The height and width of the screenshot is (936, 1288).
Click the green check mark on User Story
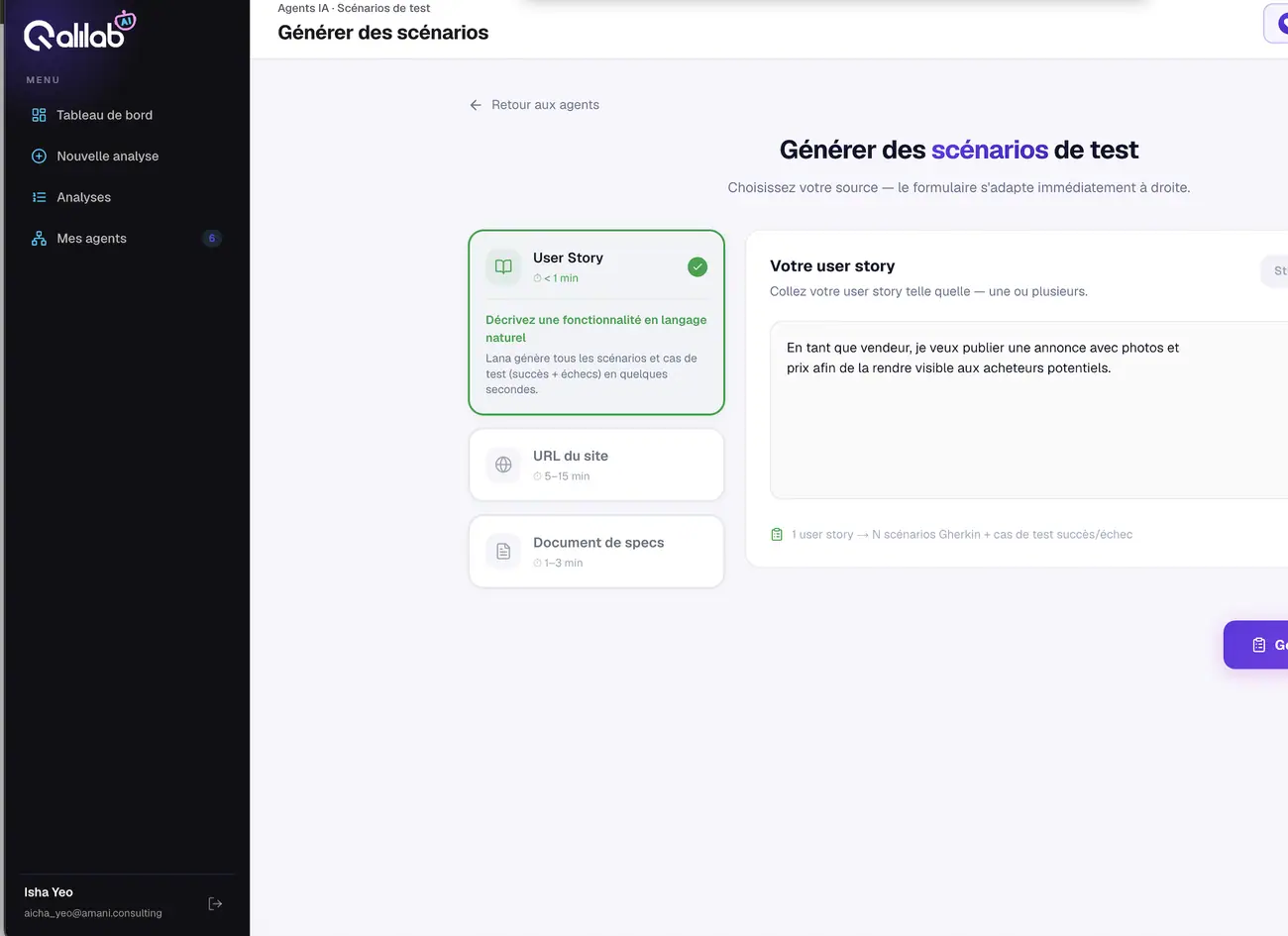click(x=698, y=266)
